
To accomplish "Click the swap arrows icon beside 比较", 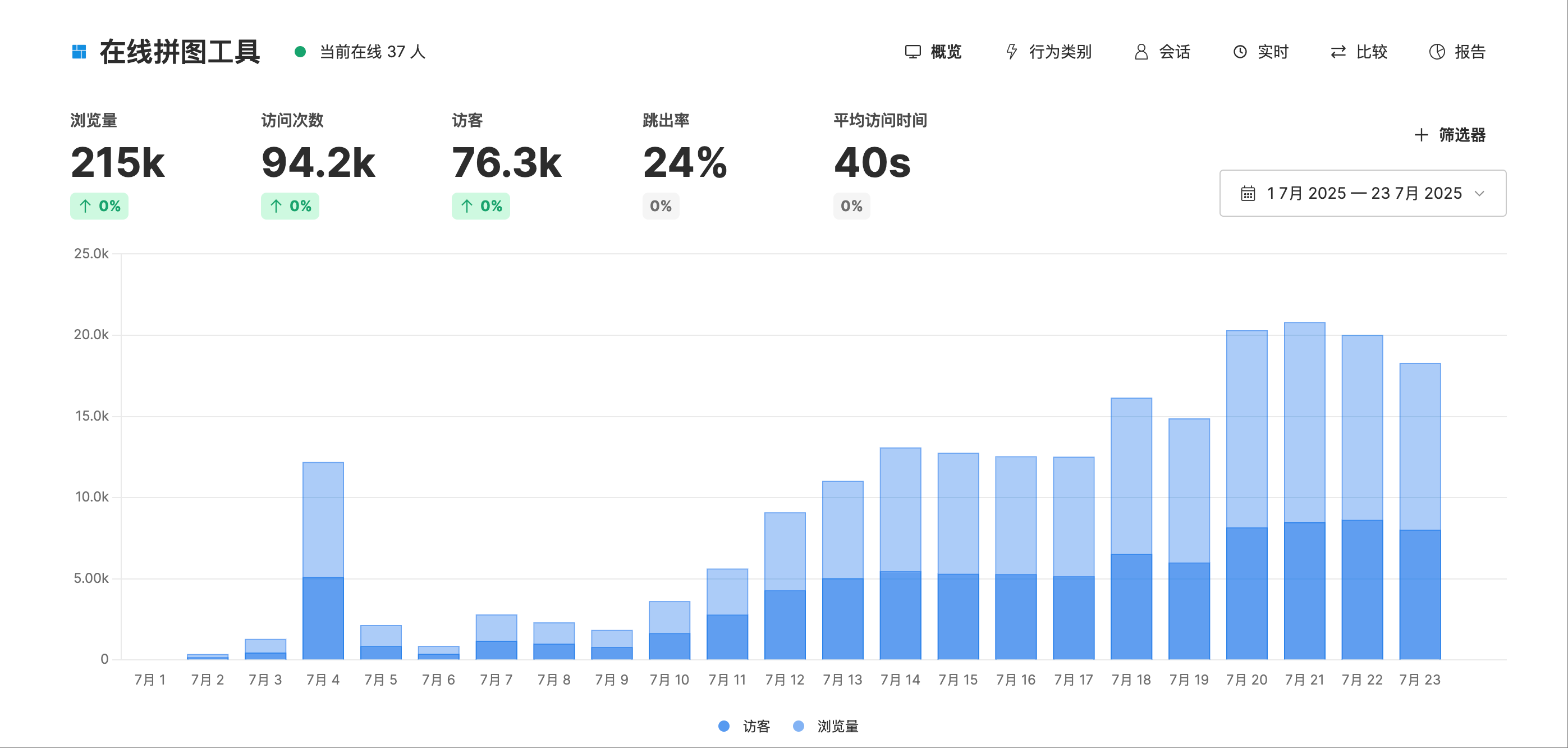I will pyautogui.click(x=1338, y=52).
